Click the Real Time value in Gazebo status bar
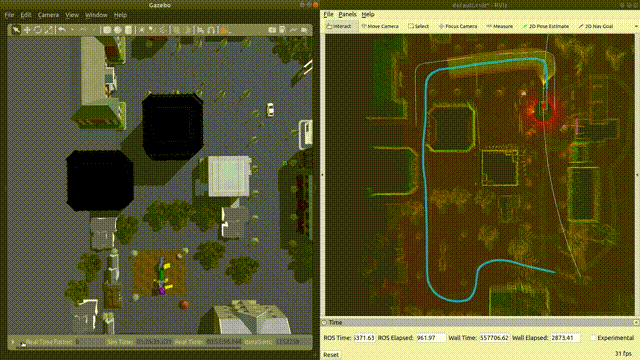The height and width of the screenshot is (360, 640). click(x=224, y=342)
